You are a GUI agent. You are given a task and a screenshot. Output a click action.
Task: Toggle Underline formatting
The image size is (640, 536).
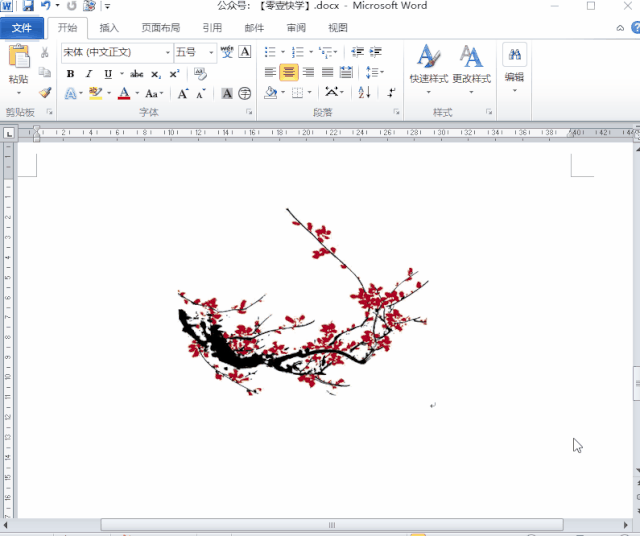[108, 74]
